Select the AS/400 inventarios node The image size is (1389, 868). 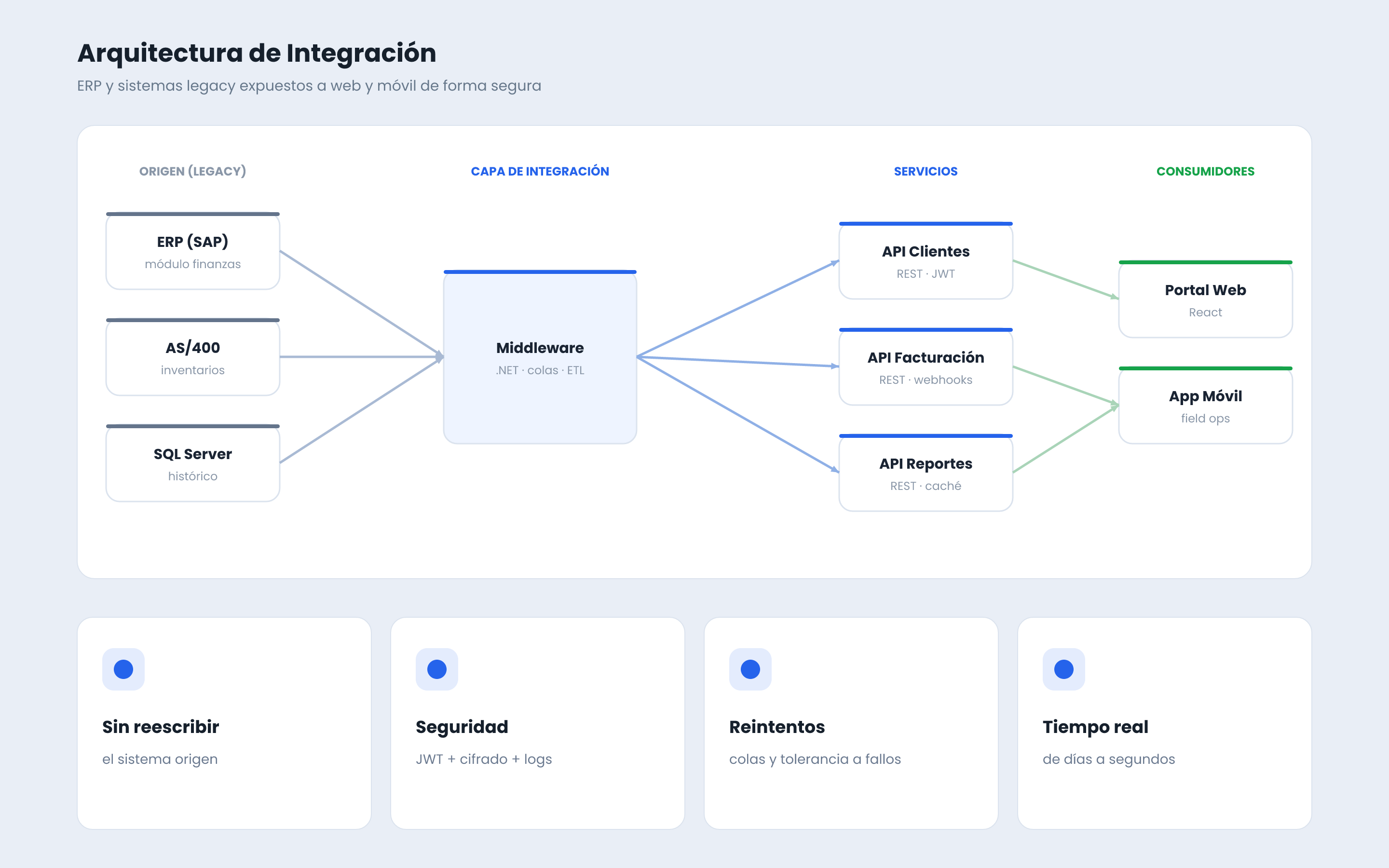coord(193,357)
